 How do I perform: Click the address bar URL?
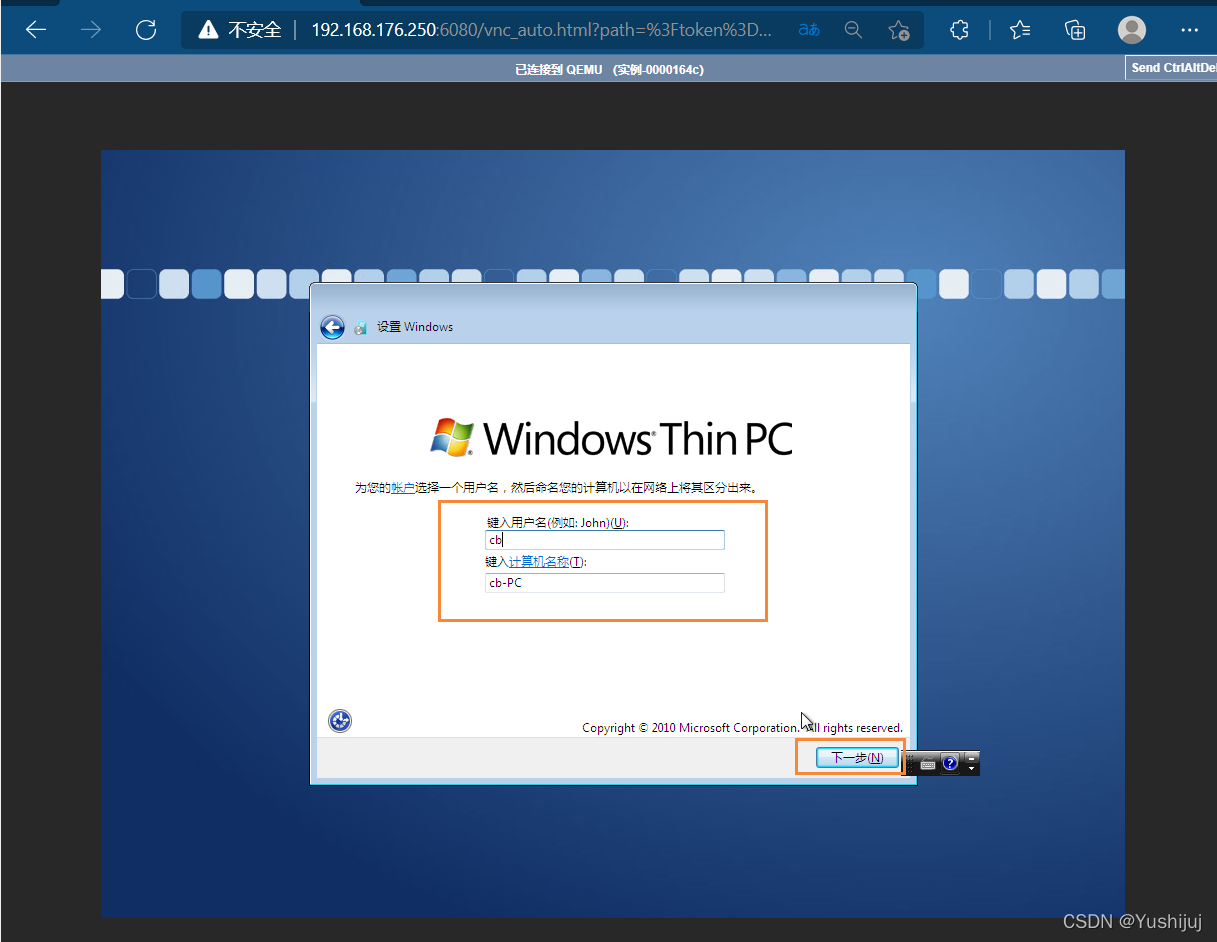pyautogui.click(x=541, y=30)
